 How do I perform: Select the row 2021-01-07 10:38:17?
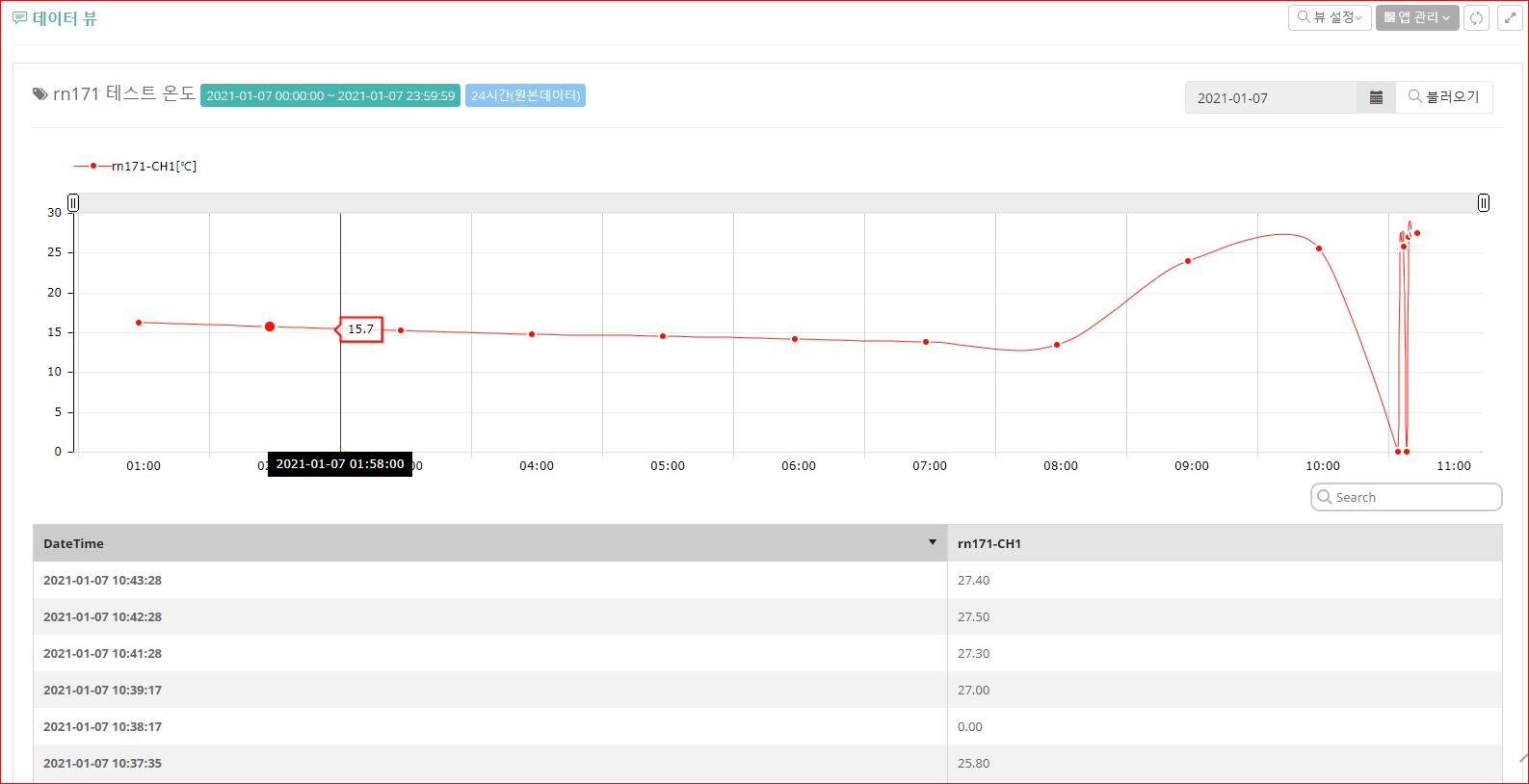click(768, 726)
